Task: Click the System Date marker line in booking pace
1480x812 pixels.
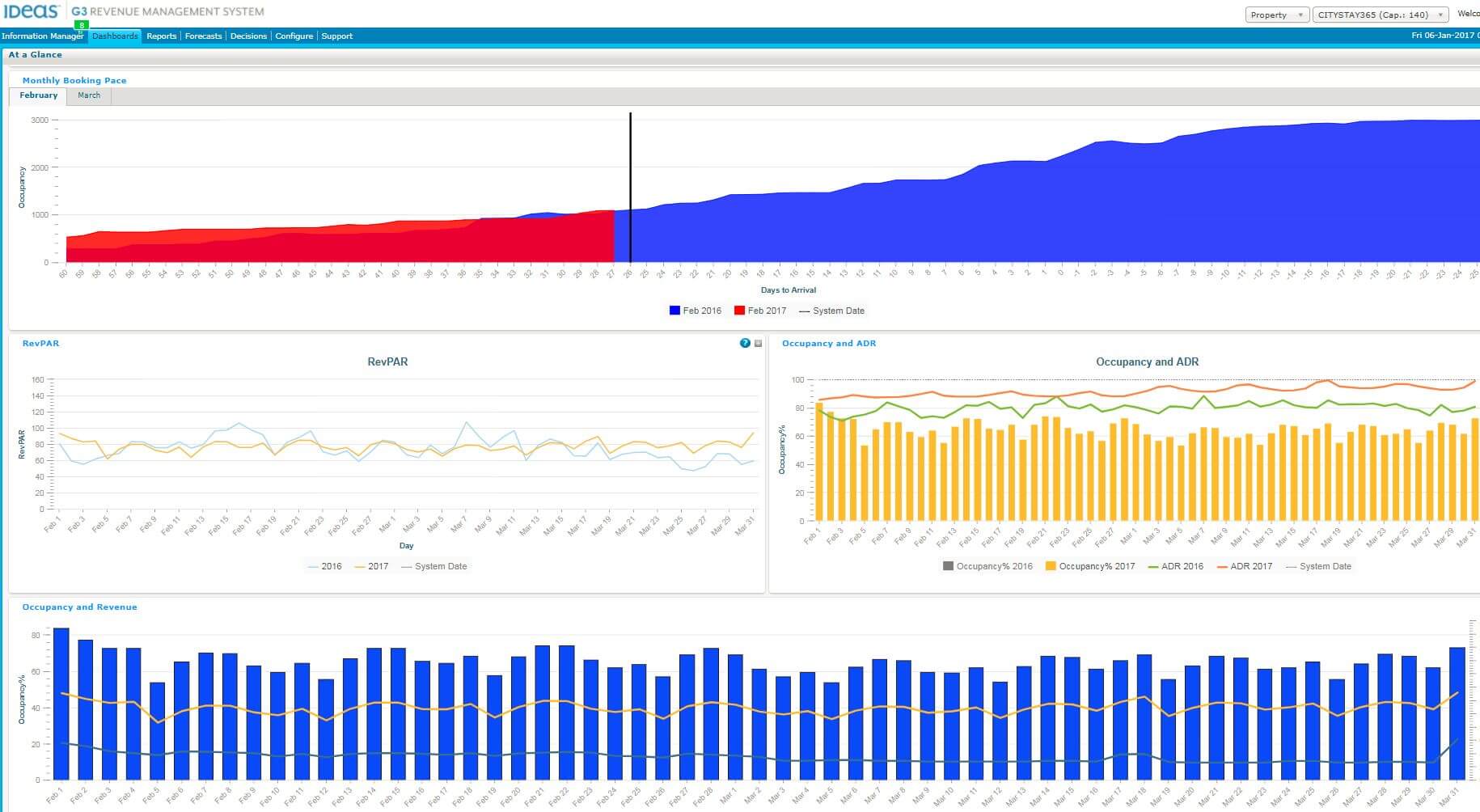Action: (630, 188)
